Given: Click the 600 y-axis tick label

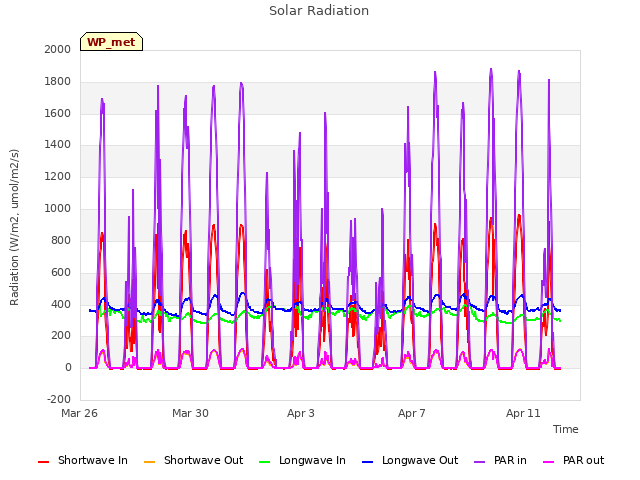Looking at the screenshot, I should click(61, 273).
